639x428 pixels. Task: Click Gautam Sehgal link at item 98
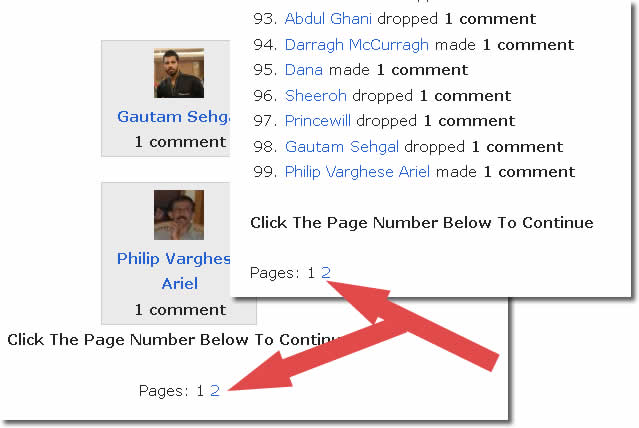(342, 146)
